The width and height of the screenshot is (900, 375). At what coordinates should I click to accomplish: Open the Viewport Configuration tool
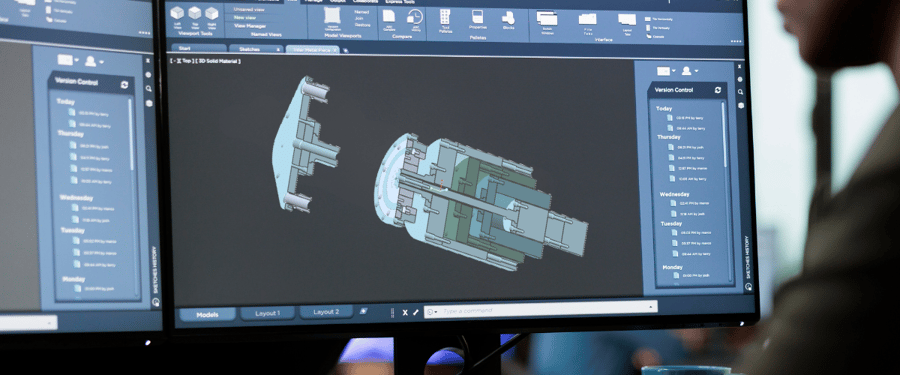pos(332,16)
